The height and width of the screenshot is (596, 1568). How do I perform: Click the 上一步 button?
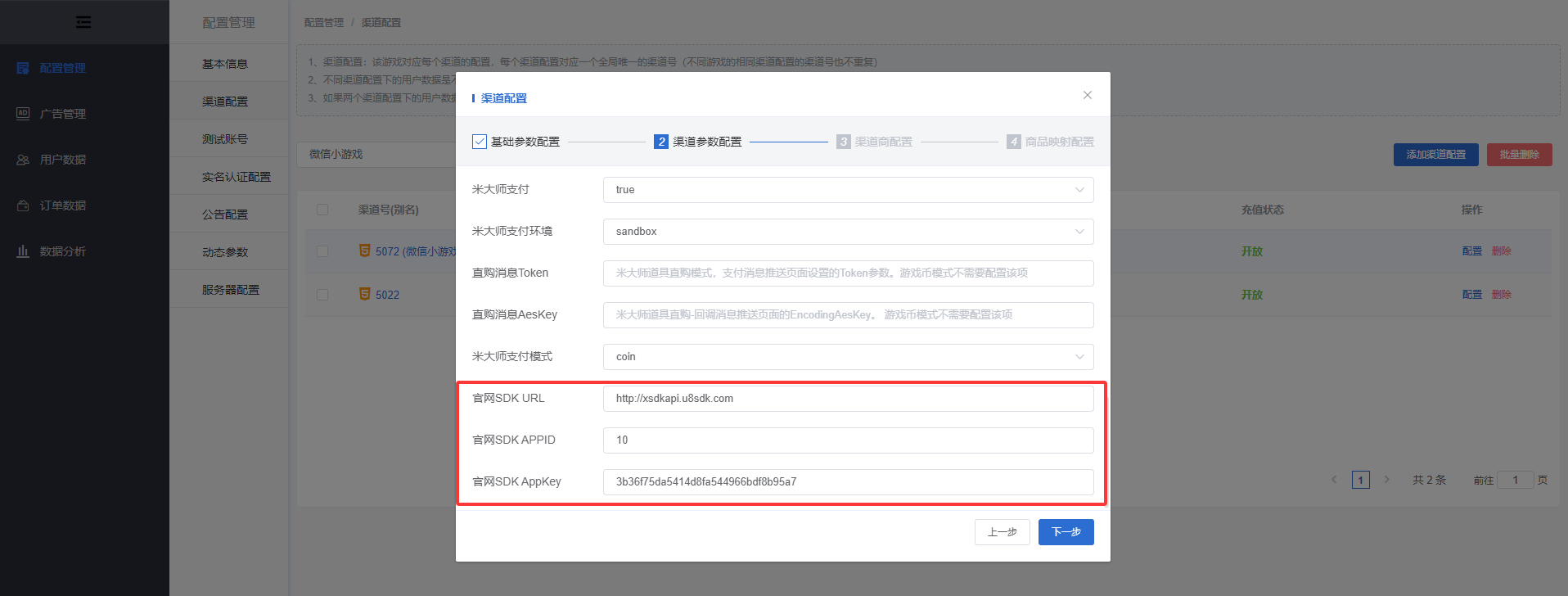point(1003,532)
